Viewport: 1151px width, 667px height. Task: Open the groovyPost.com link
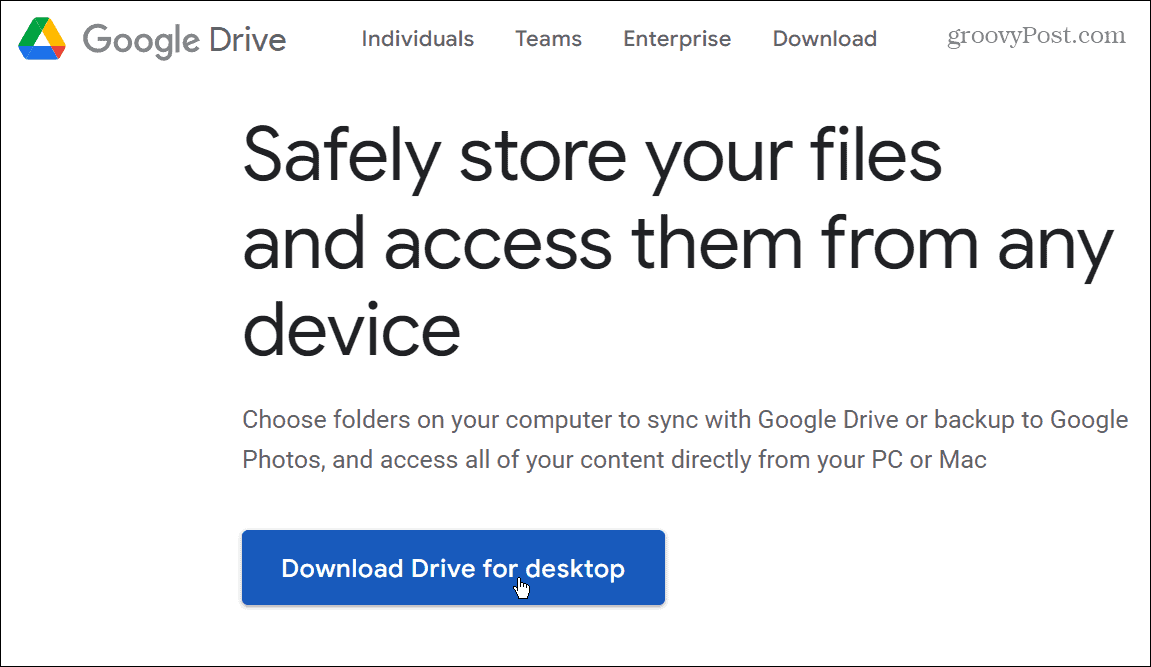point(1036,35)
